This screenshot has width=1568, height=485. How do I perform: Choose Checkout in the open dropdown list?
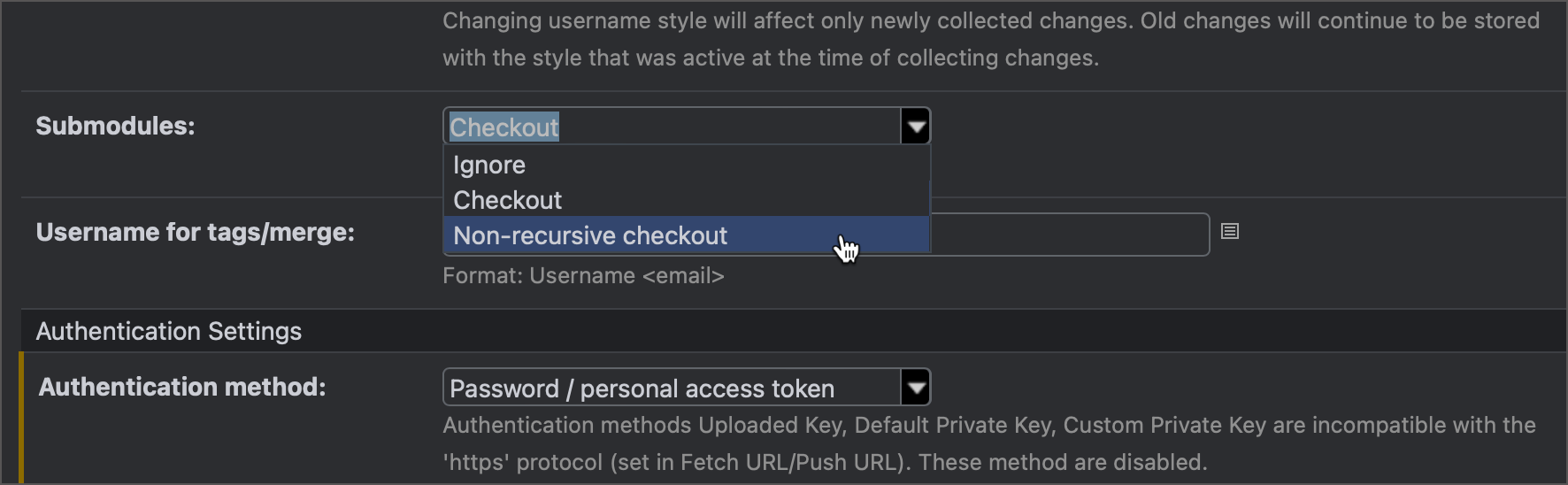click(508, 201)
